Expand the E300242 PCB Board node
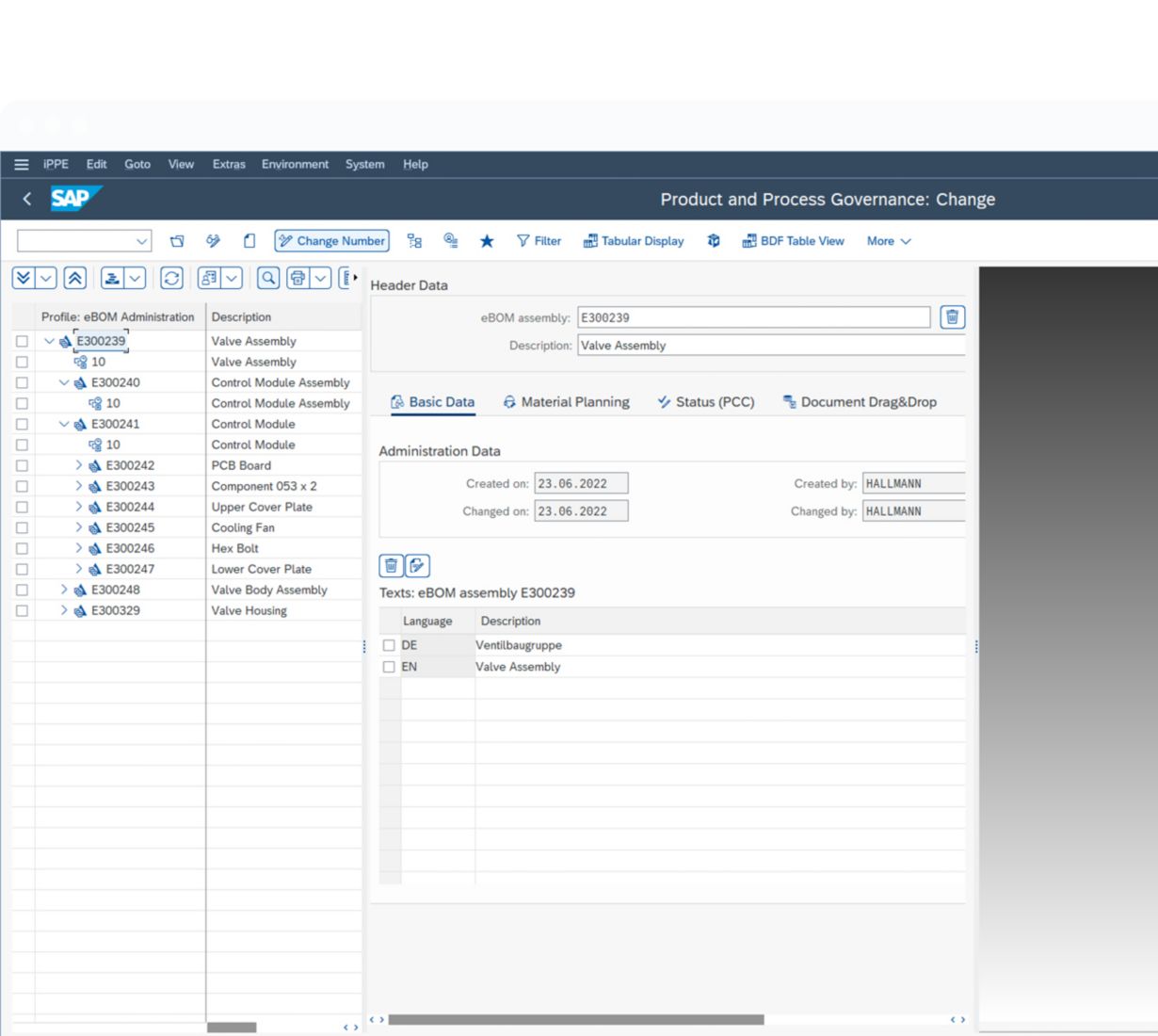Image resolution: width=1158 pixels, height=1036 pixels. coord(79,465)
